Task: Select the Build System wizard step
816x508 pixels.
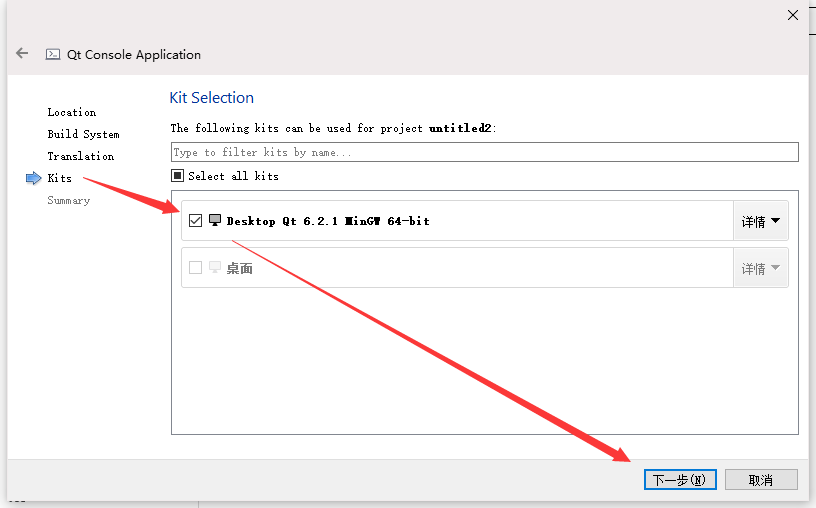Action: click(83, 134)
